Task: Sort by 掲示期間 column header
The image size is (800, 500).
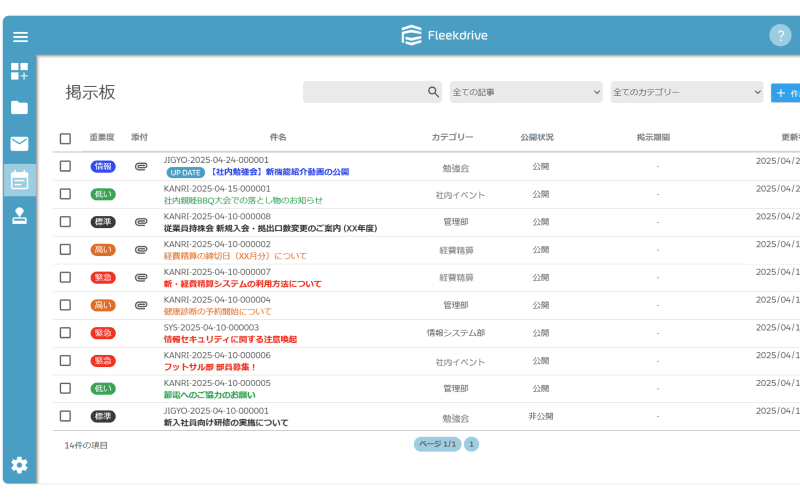Action: (x=653, y=137)
